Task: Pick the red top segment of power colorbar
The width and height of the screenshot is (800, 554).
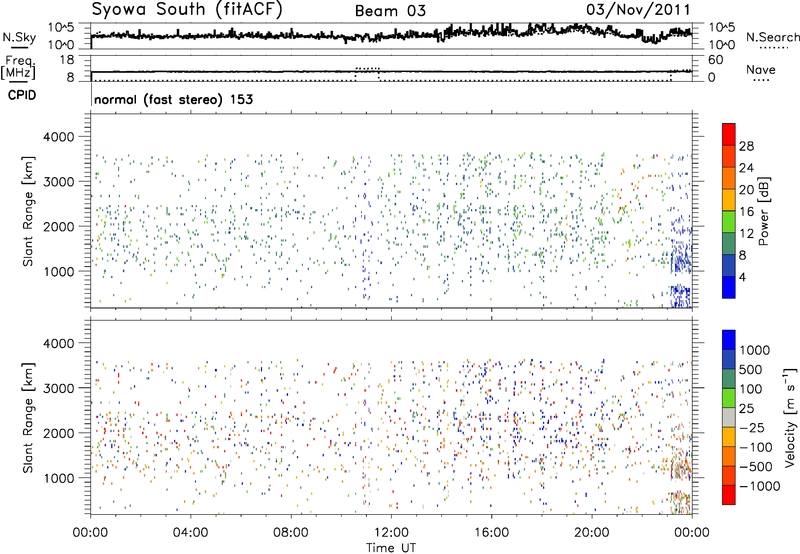Action: [729, 134]
